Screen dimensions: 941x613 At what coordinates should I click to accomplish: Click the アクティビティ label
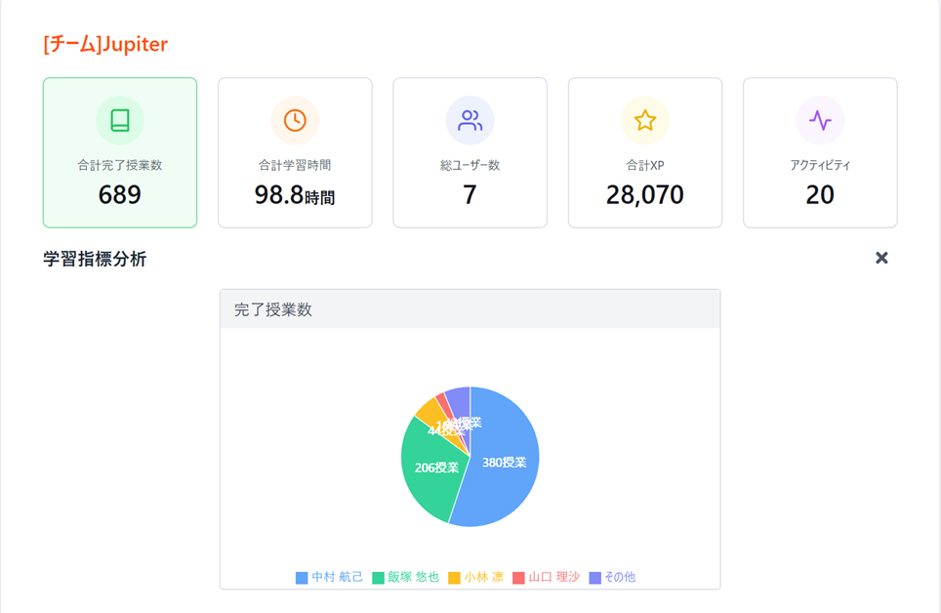coord(820,165)
